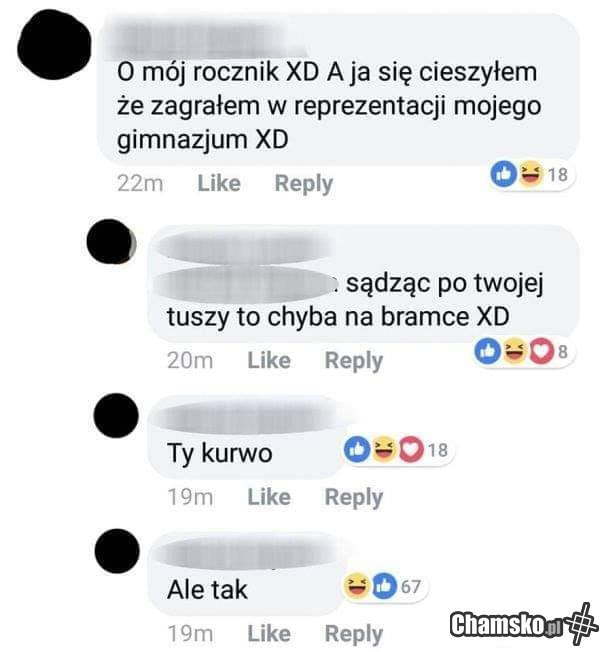Viewport: 600px width, 652px height.
Task: Reply to the 'Ty kurwo' comment
Action: pos(353,498)
